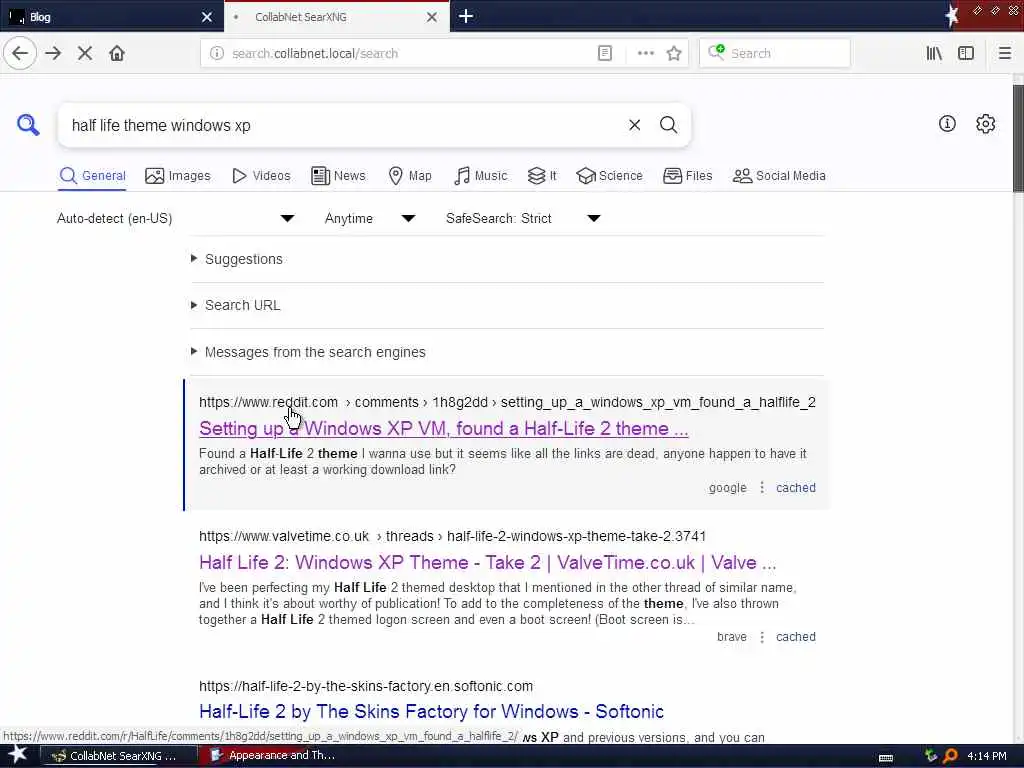
Task: Close the CollabNet SearXNG tab
Action: click(432, 17)
